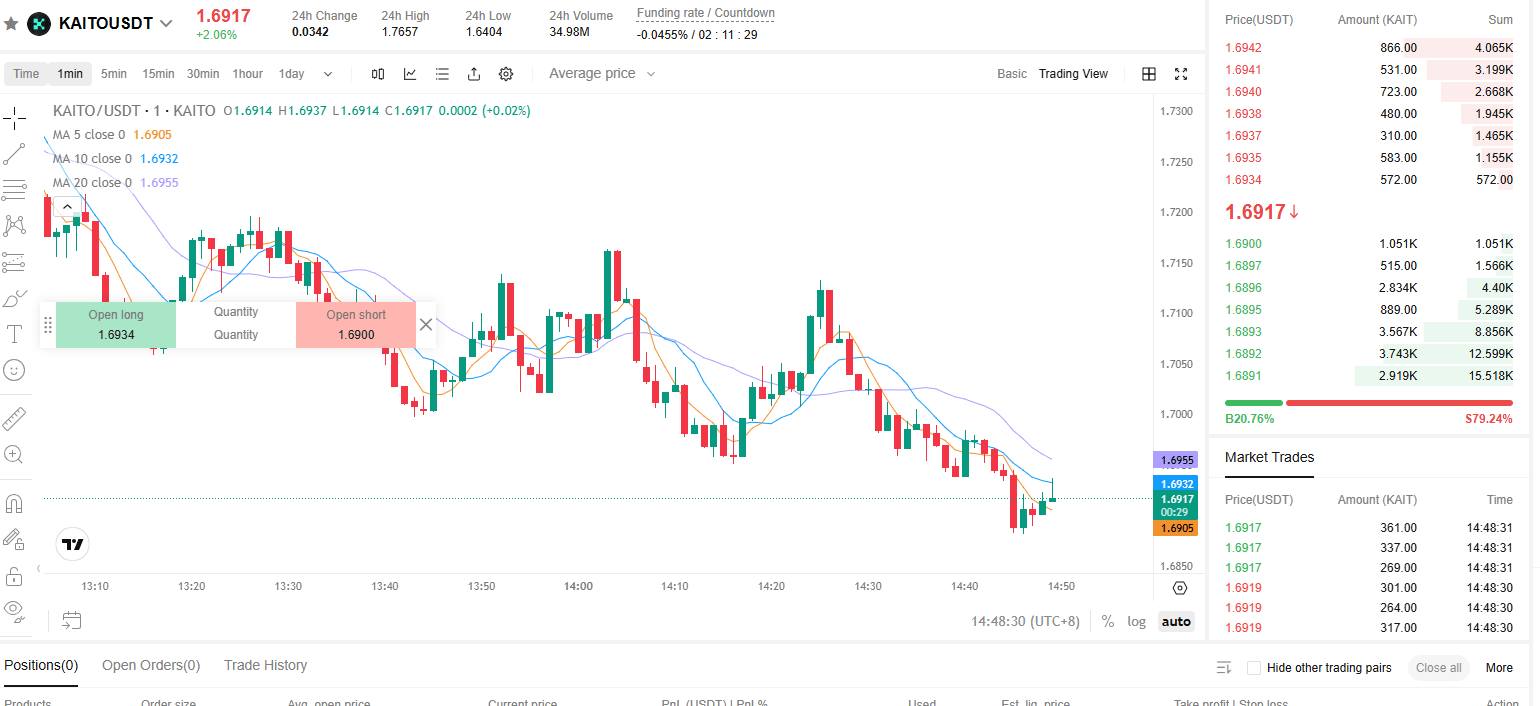This screenshot has width=1540, height=706.
Task: Add KAITOUSDT to favorites with the star
Action: (12, 23)
